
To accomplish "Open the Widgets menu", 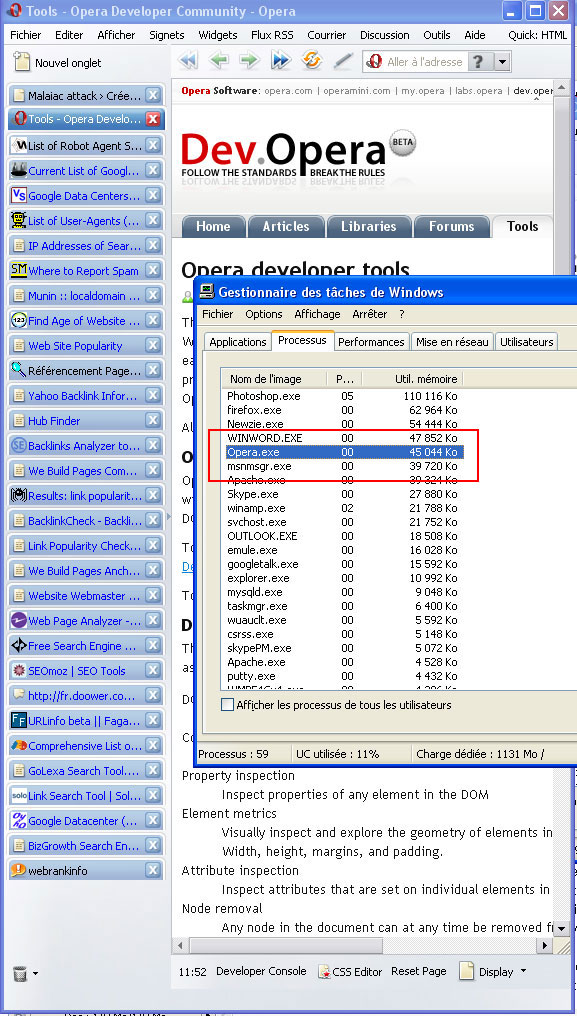I will tap(218, 35).
